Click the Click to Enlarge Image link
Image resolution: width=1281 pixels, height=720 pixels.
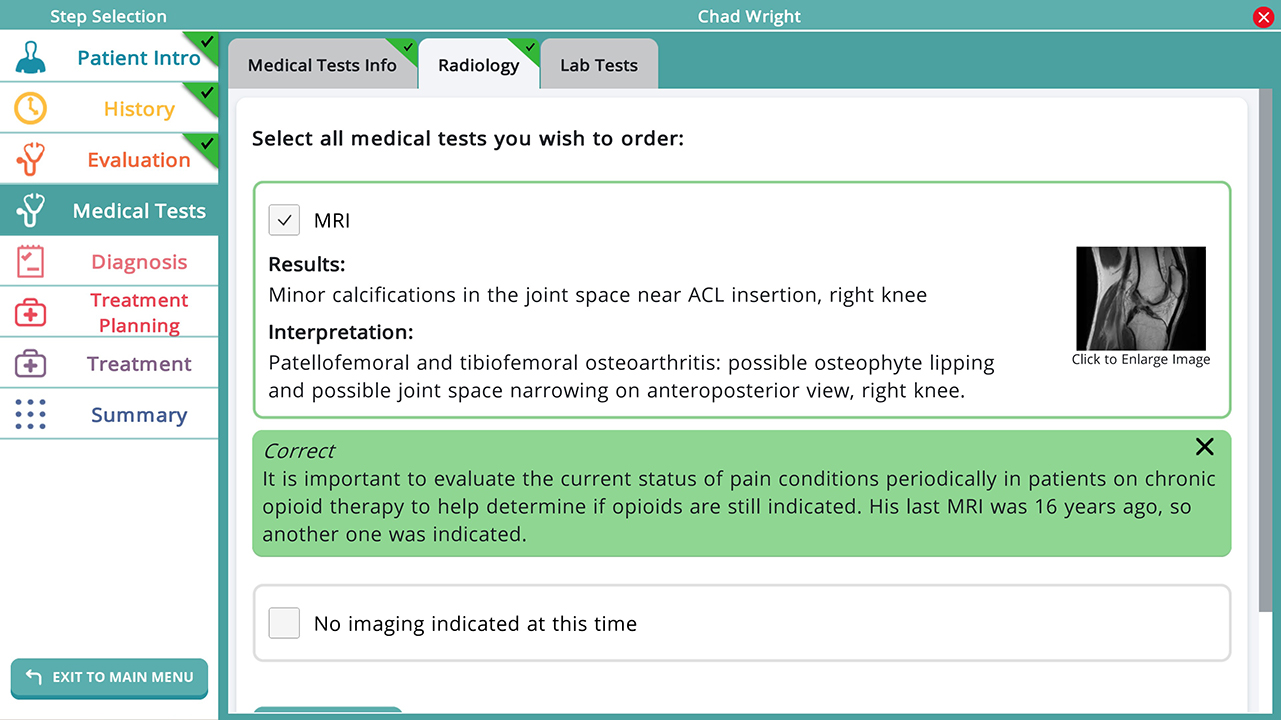(x=1141, y=360)
